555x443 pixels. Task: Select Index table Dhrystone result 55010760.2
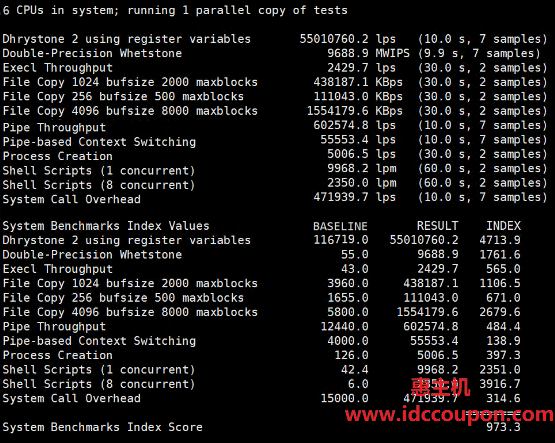tap(424, 240)
